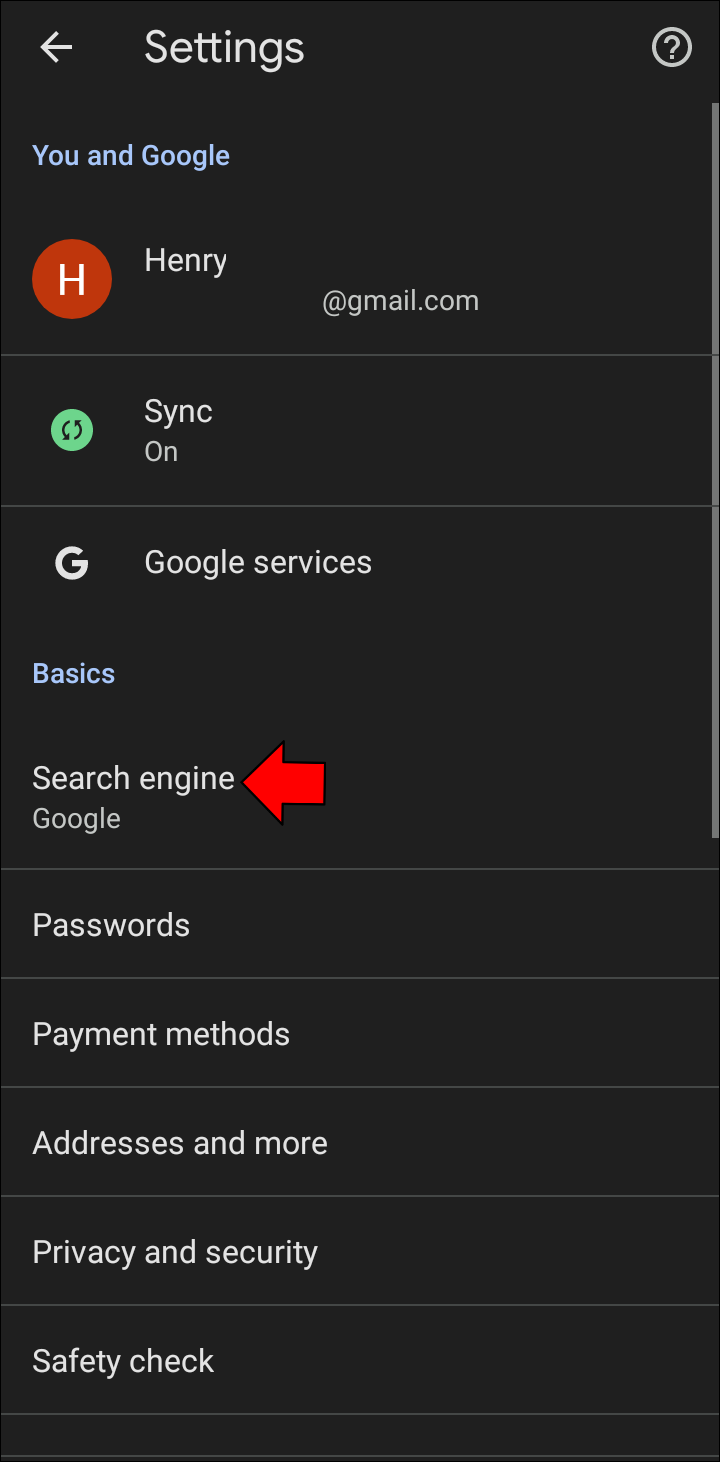The image size is (720, 1462).
Task: Tap the Google search engine value
Action: point(76,819)
